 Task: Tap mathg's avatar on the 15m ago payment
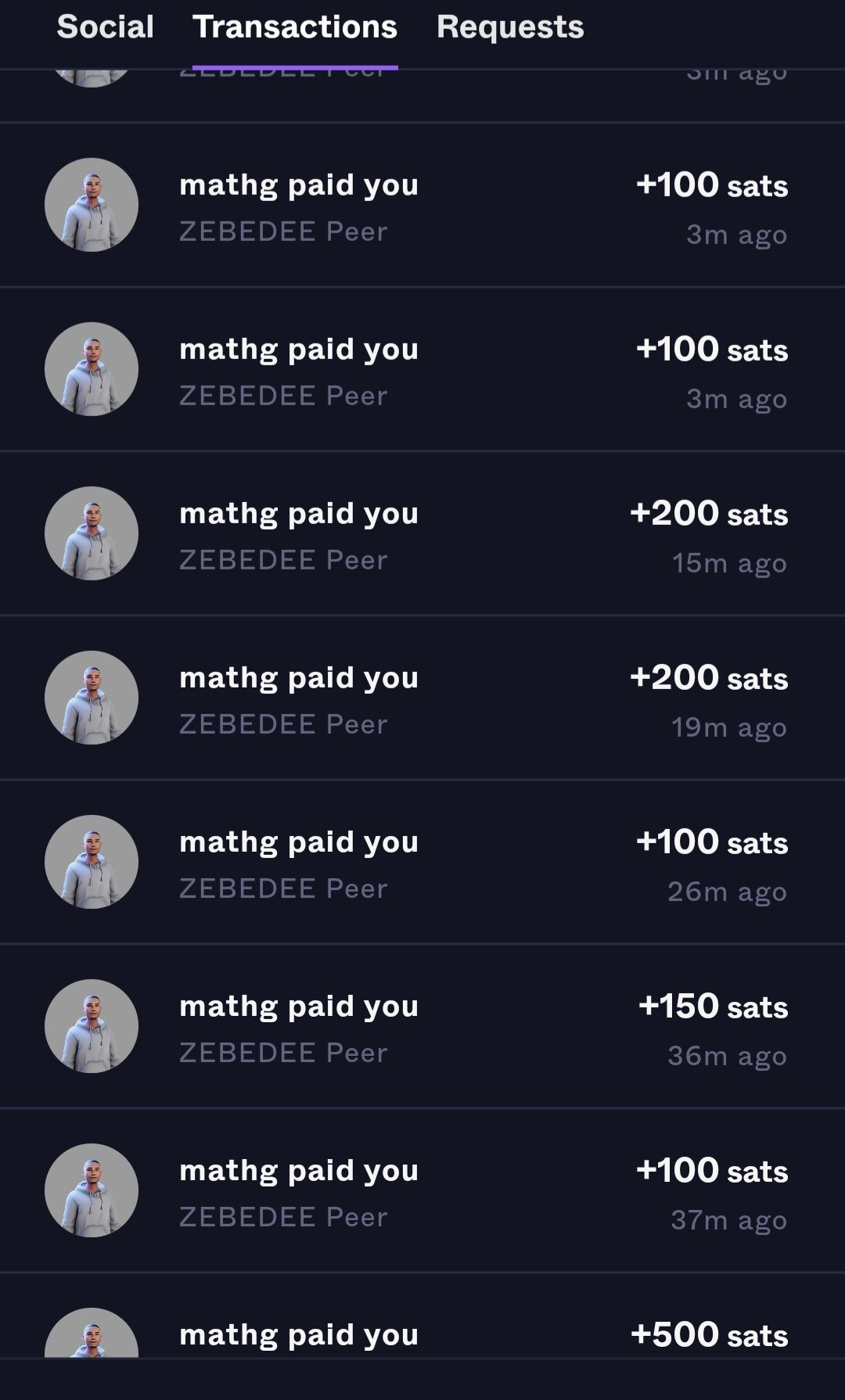point(92,533)
